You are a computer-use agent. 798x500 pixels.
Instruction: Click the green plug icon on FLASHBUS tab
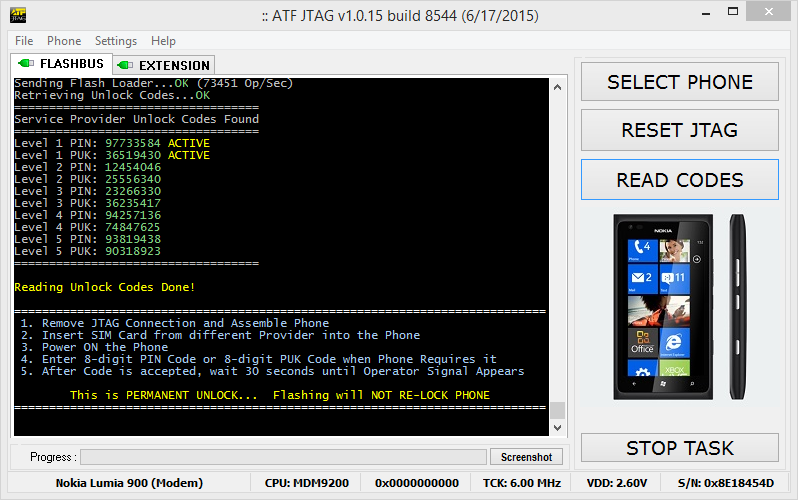click(x=26, y=64)
